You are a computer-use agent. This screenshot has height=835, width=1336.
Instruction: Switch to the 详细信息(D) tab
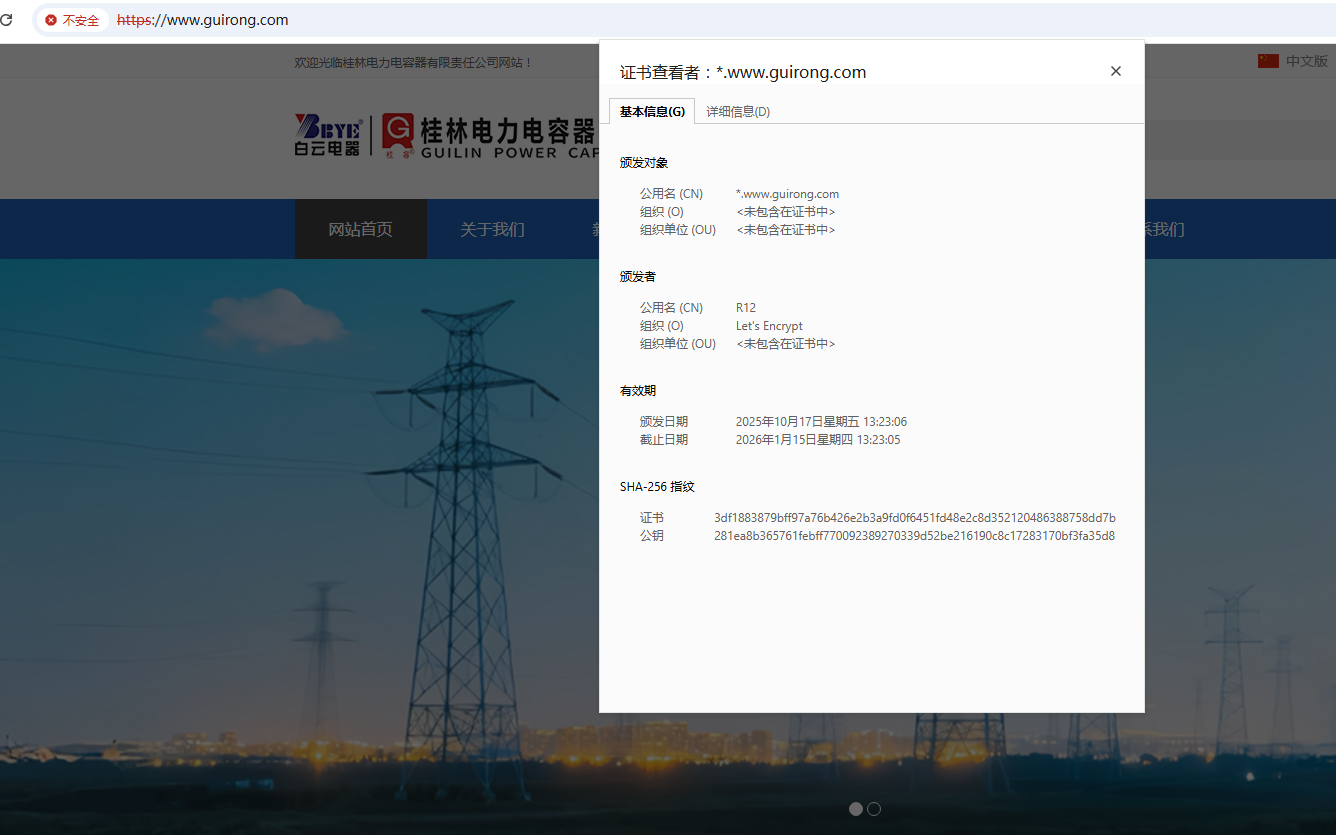click(738, 112)
